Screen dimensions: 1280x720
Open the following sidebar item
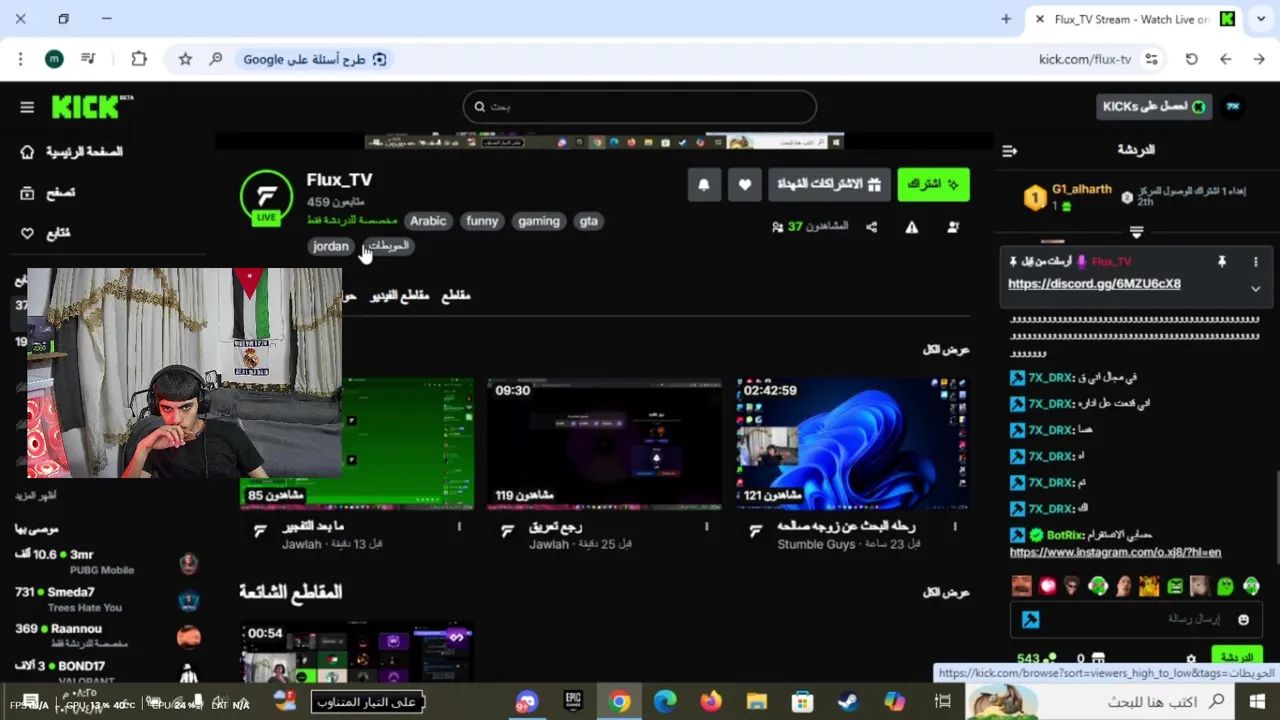[46, 233]
